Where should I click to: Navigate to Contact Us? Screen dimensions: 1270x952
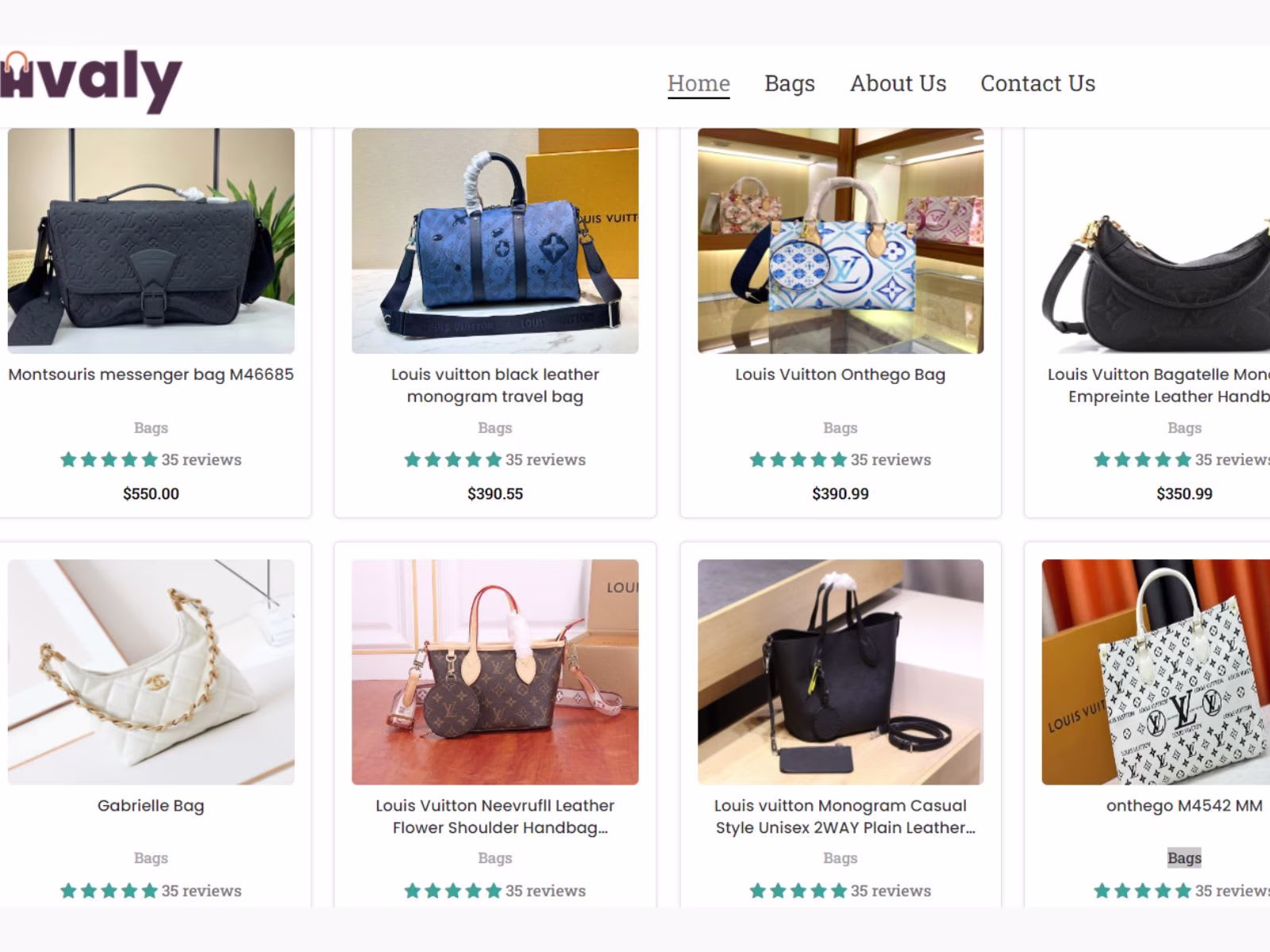click(1037, 83)
